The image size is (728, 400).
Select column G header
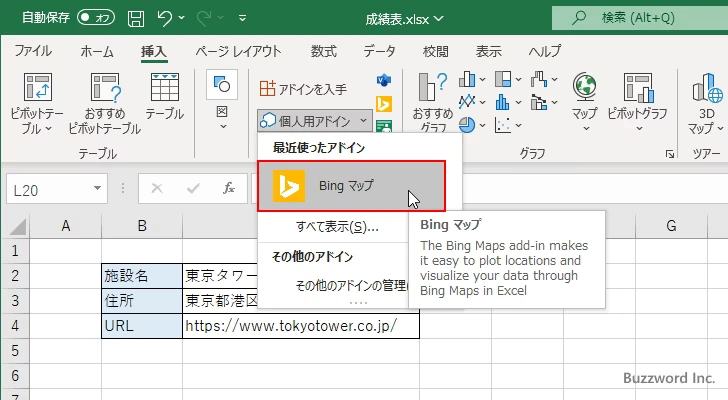coord(671,226)
